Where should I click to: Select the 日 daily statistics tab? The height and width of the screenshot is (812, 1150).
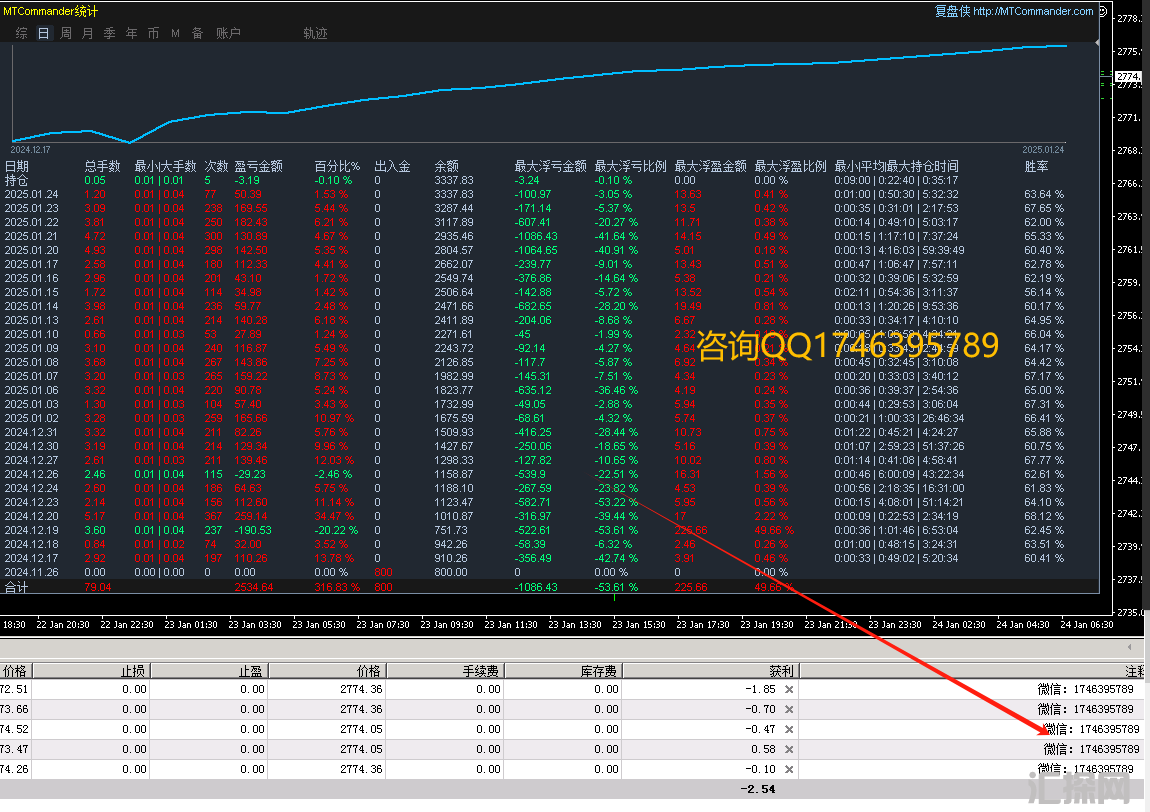(x=43, y=33)
